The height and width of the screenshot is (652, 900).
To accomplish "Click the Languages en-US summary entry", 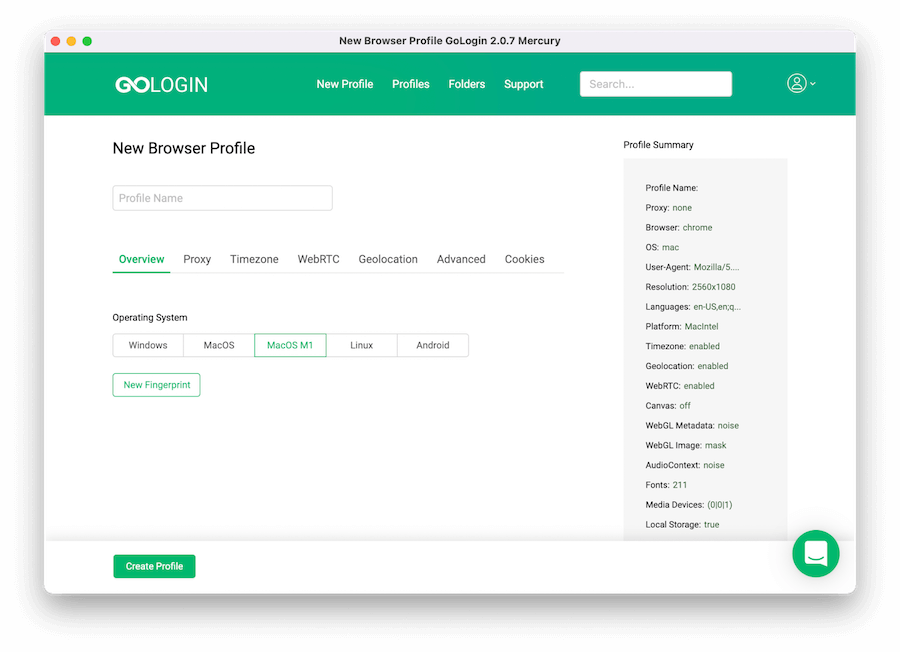I will [693, 306].
